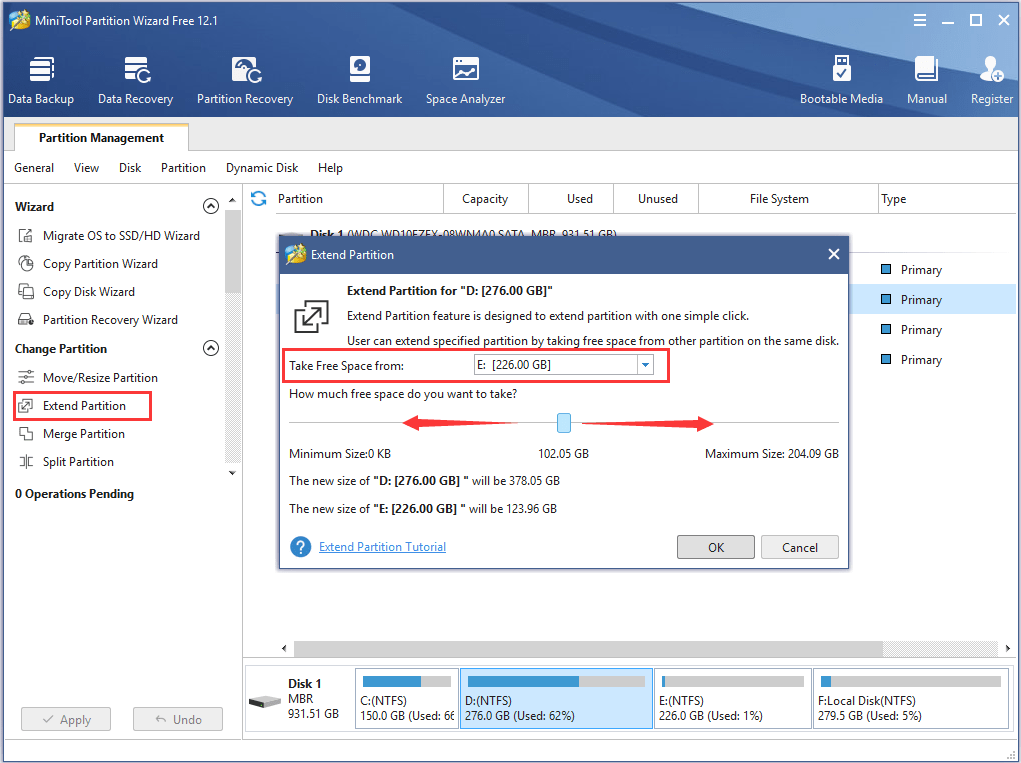Select the E:(NTFS) partition block
The image size is (1021, 763).
[733, 698]
